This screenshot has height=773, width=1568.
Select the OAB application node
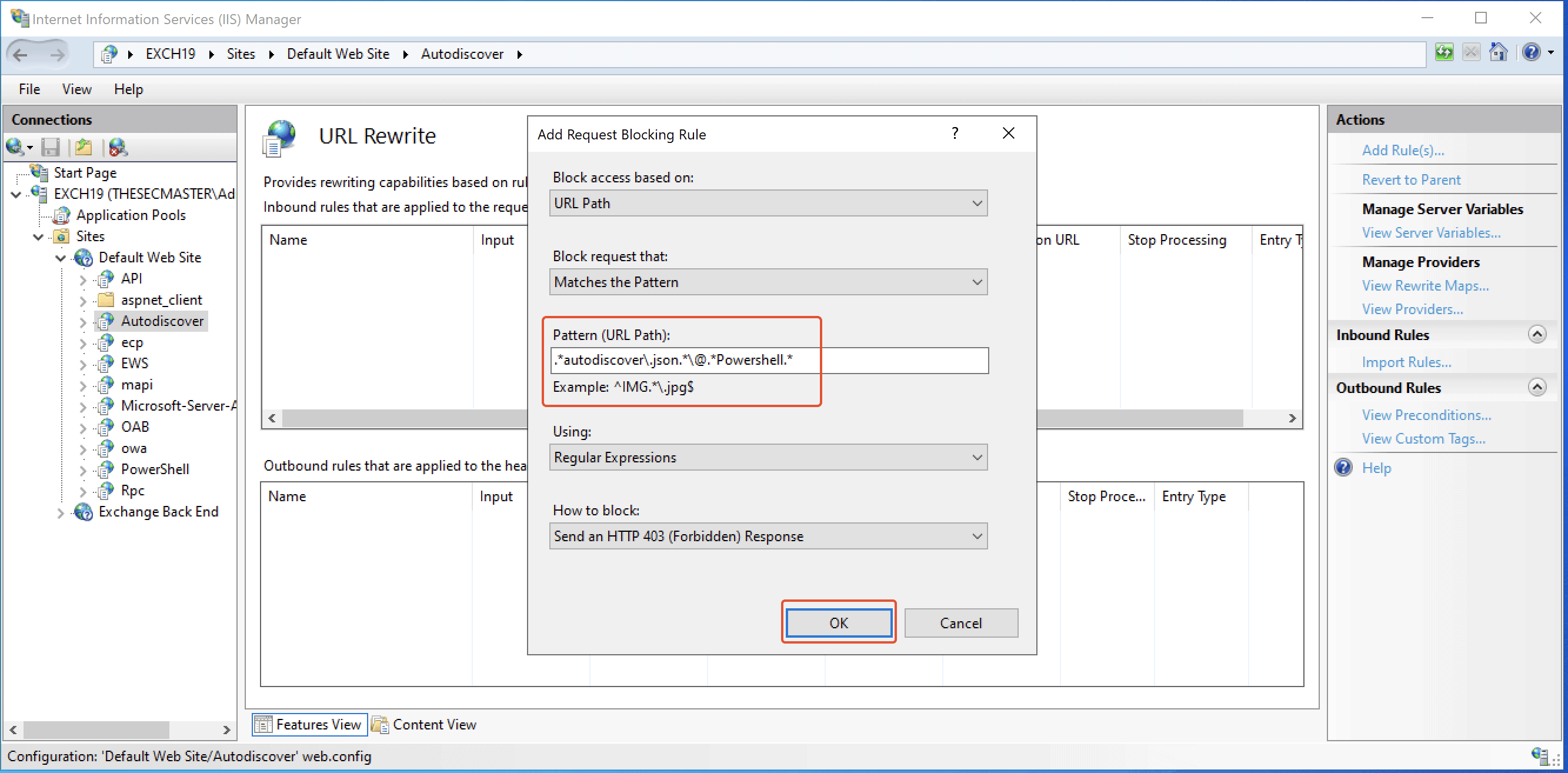click(x=135, y=427)
